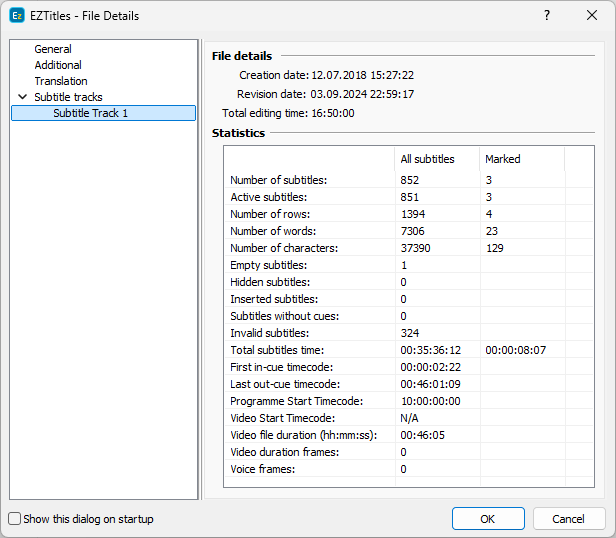Select the Subtitle tracks parent node
This screenshot has width=616, height=538.
(68, 97)
